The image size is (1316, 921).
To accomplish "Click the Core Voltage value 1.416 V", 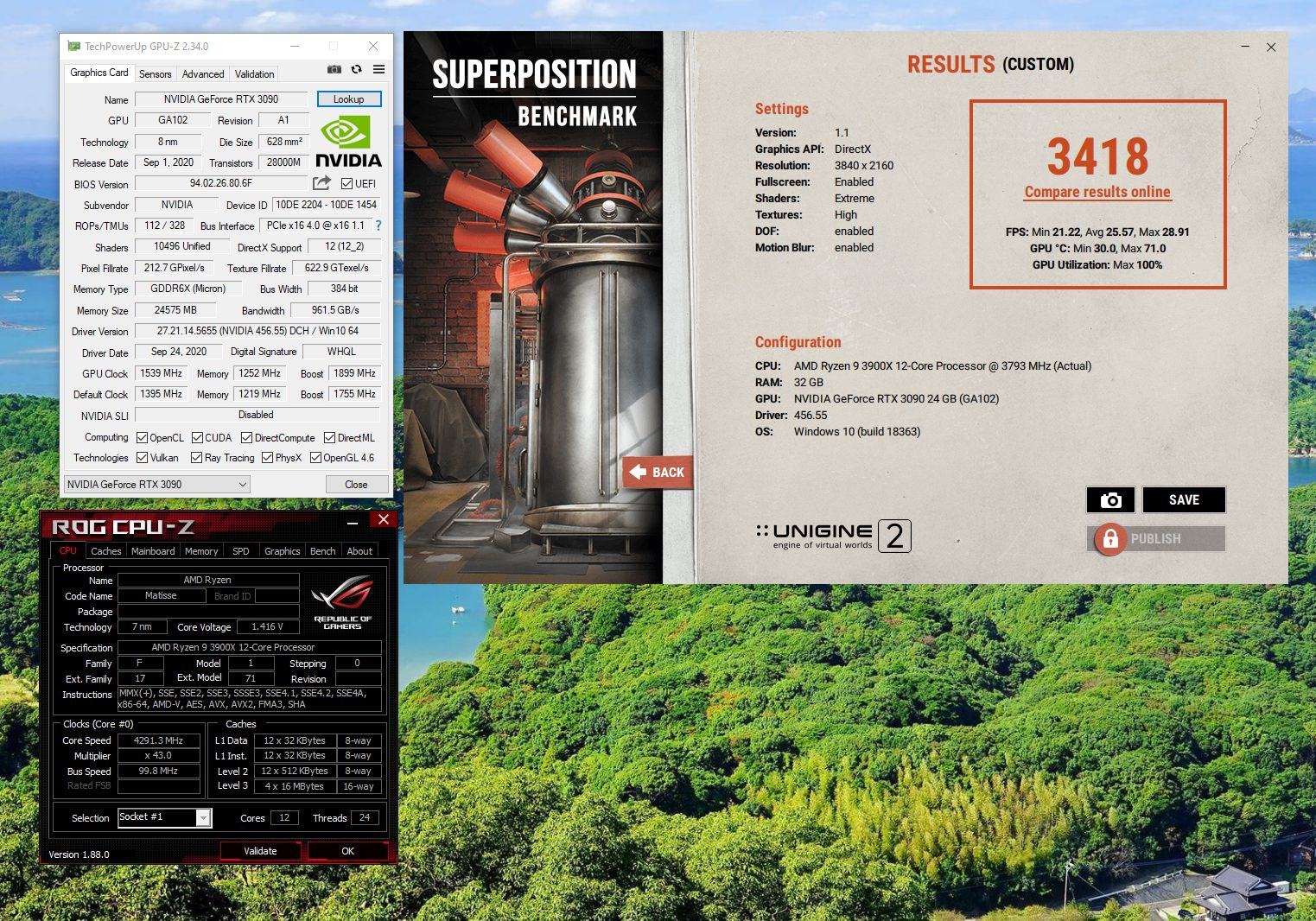I will (267, 626).
